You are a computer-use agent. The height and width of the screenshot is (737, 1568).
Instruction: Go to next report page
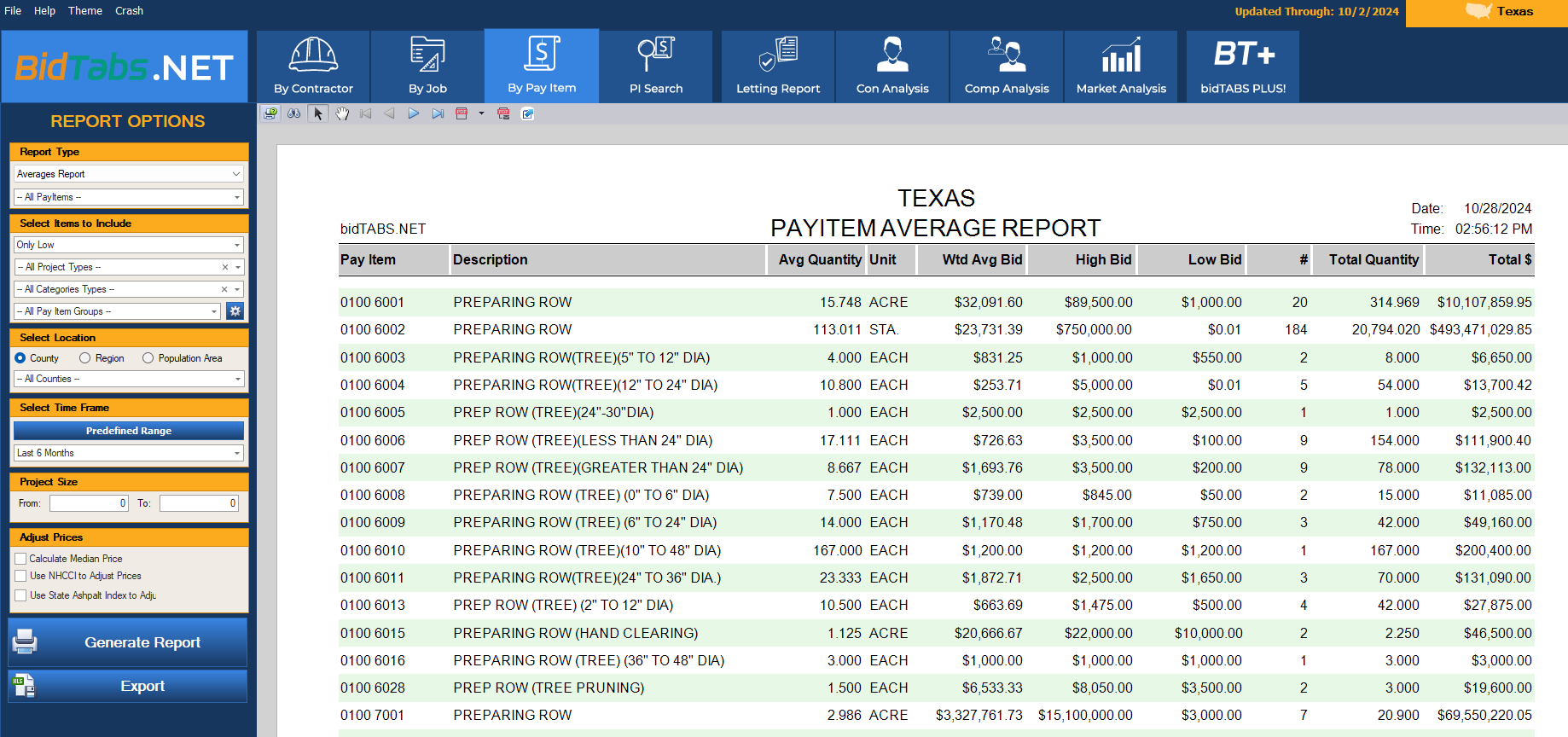click(x=414, y=113)
